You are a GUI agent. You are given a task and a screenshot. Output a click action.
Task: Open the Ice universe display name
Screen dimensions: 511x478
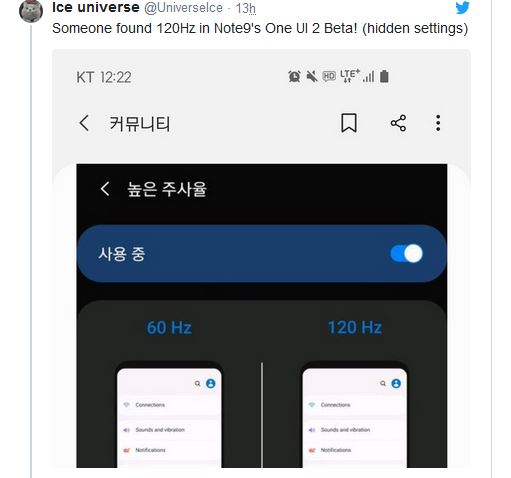click(96, 7)
